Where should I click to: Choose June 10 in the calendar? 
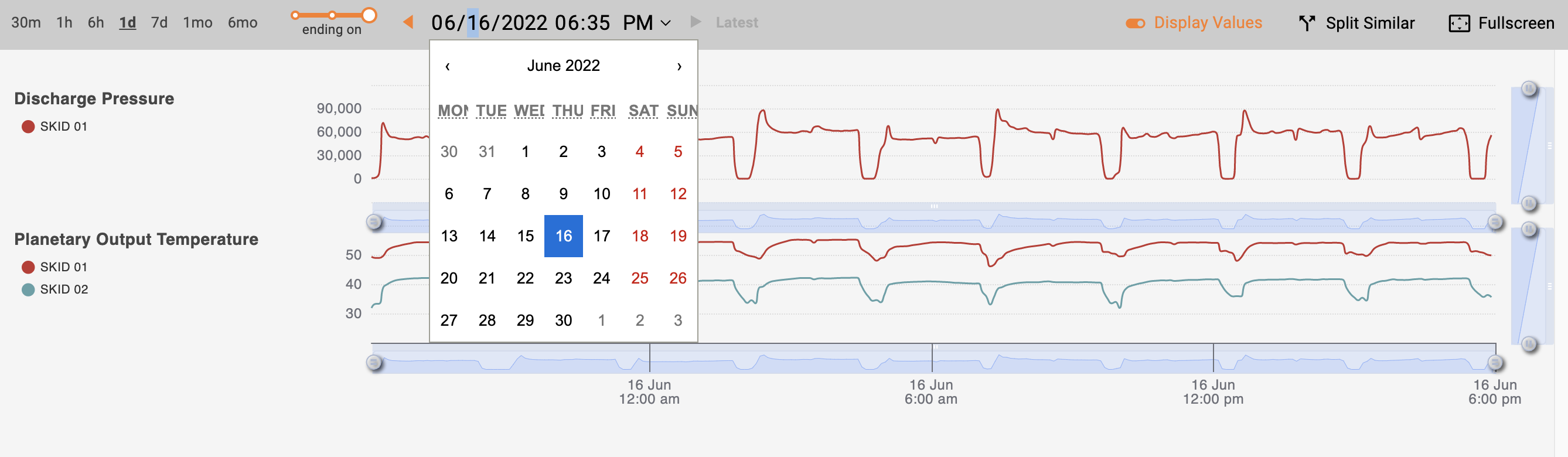click(x=601, y=194)
